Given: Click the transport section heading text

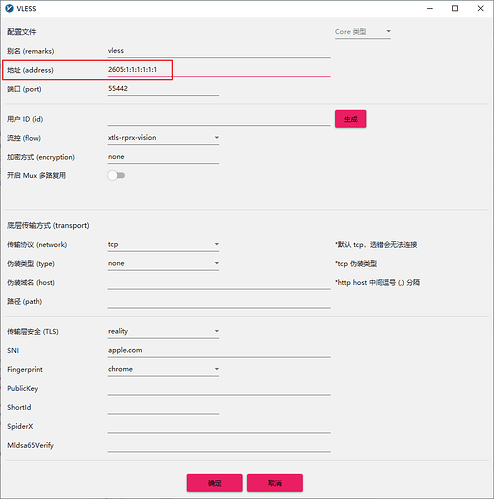Looking at the screenshot, I should click(48, 226).
